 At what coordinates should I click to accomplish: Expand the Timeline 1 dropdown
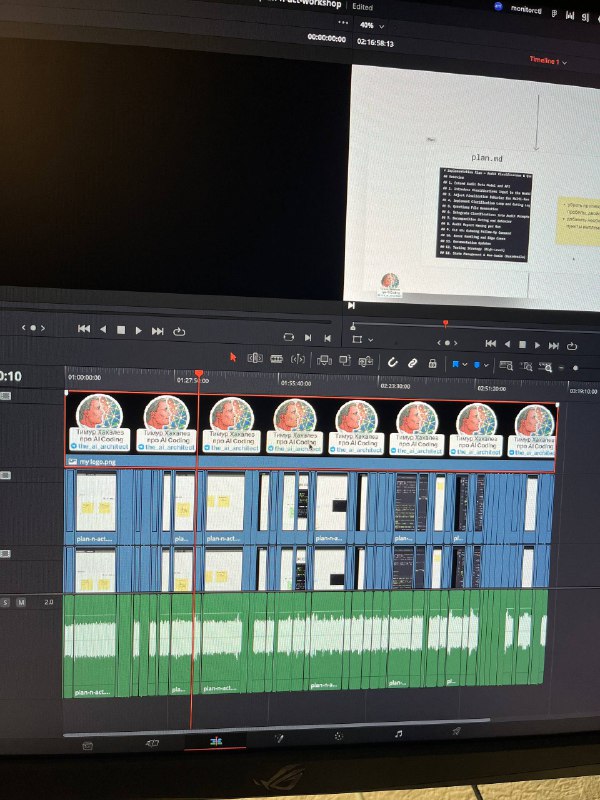coord(548,61)
